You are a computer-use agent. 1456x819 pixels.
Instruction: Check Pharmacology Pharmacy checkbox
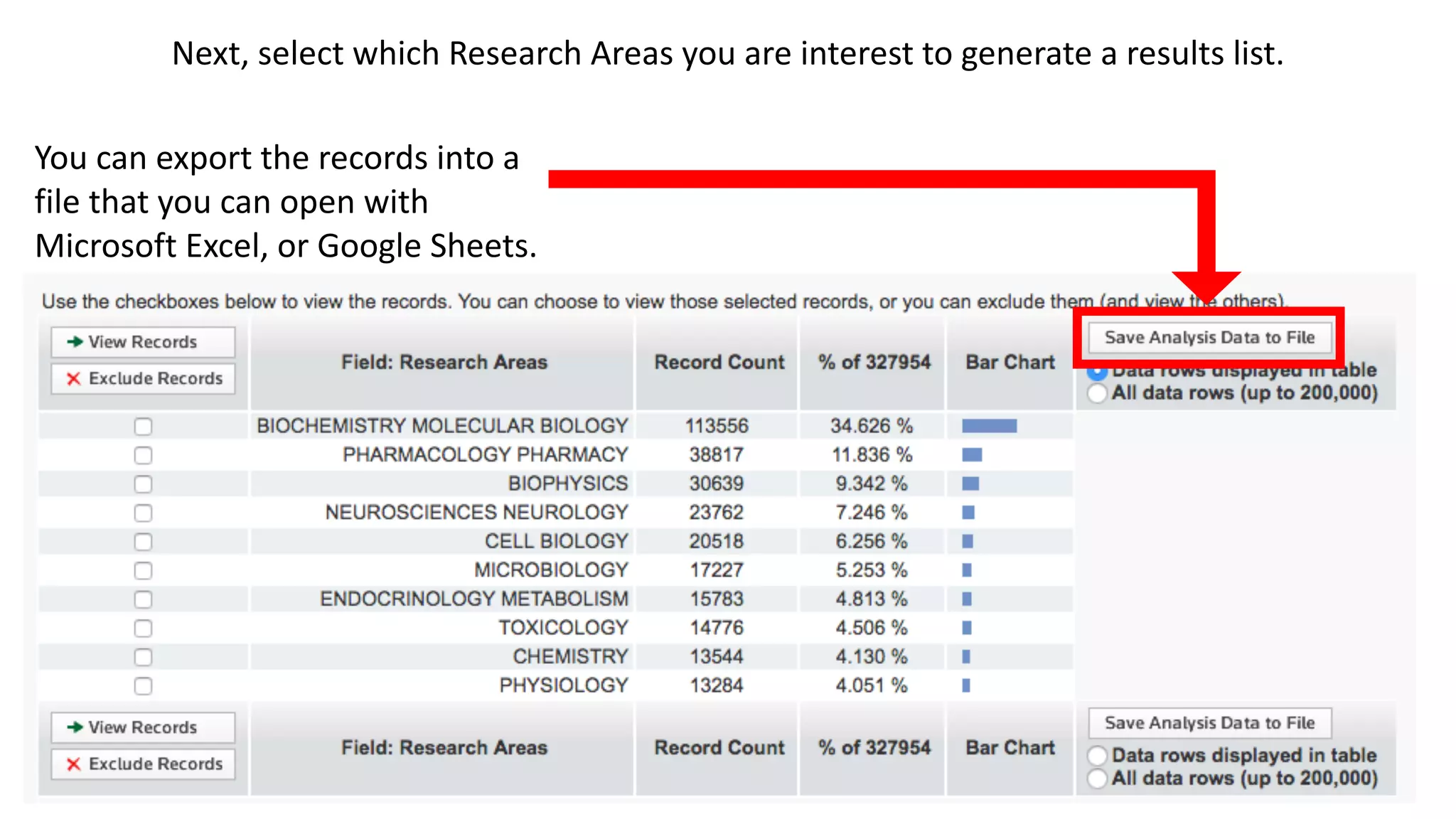pos(144,455)
